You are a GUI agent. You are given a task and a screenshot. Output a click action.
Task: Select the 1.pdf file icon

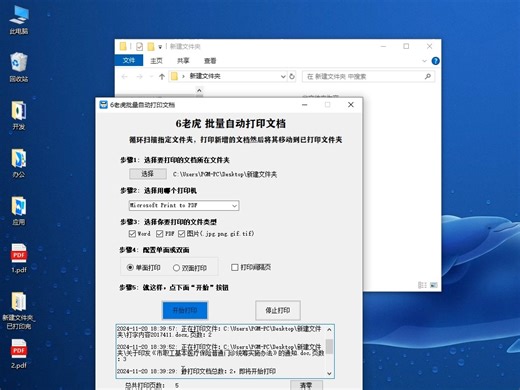point(19,258)
